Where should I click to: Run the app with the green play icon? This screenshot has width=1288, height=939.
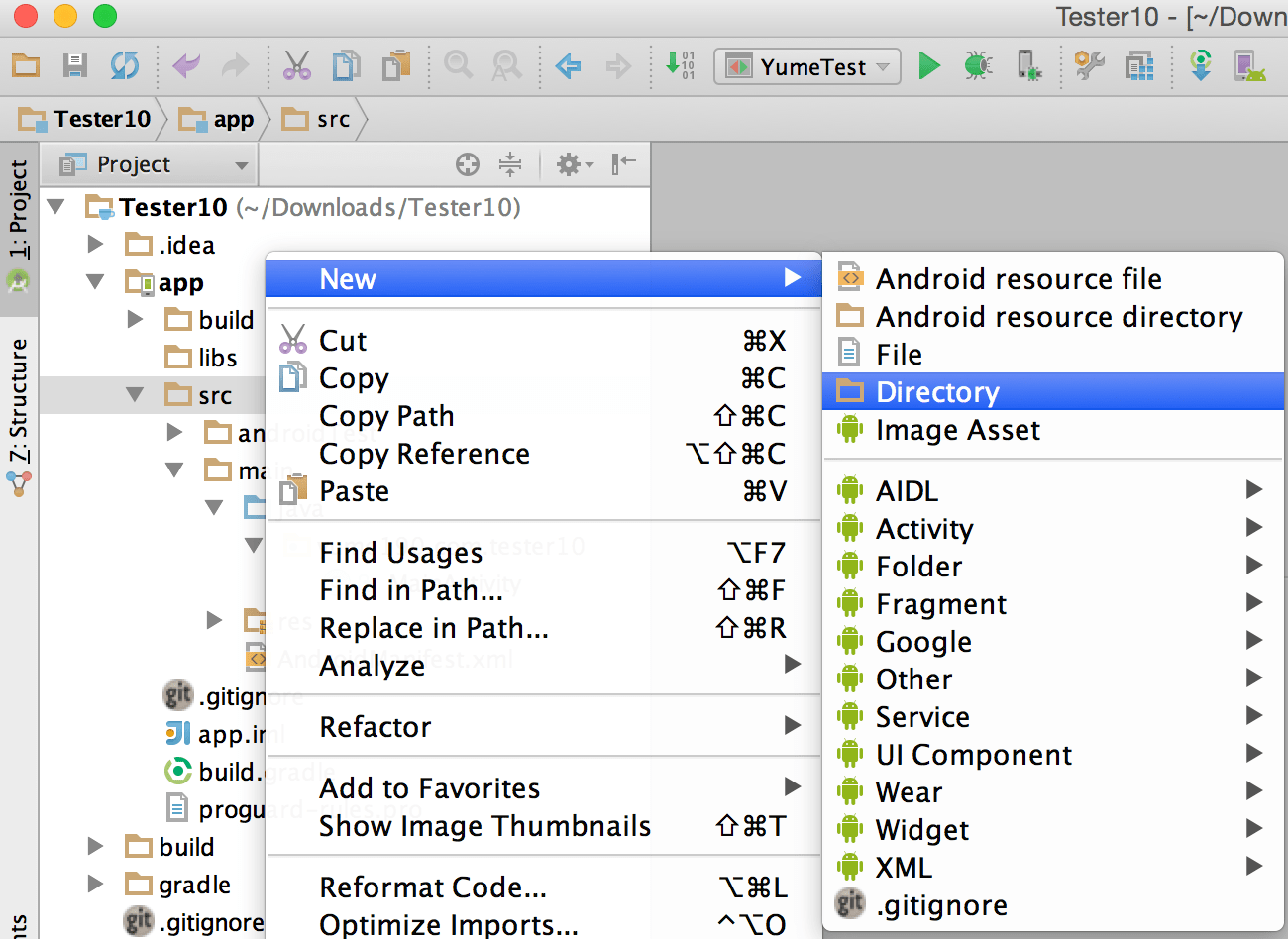point(929,66)
